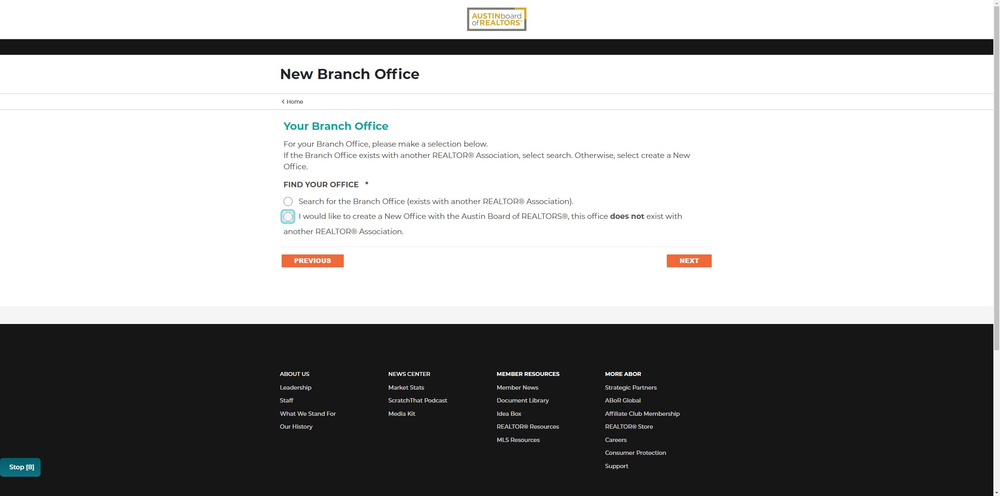Open Idea Box footer link
Viewport: 1000px width, 496px height.
509,414
